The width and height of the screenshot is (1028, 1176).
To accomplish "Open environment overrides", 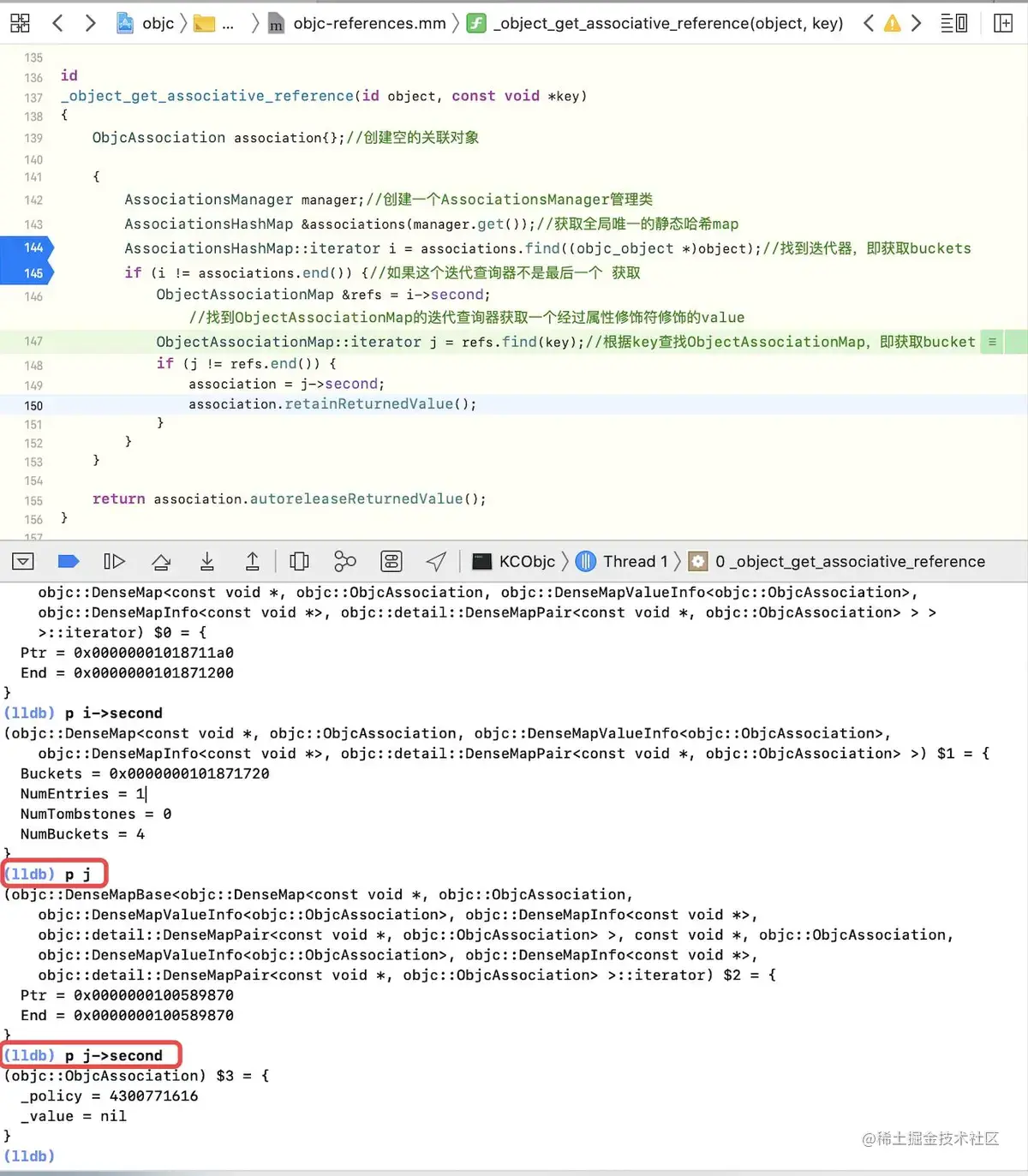I will [391, 561].
